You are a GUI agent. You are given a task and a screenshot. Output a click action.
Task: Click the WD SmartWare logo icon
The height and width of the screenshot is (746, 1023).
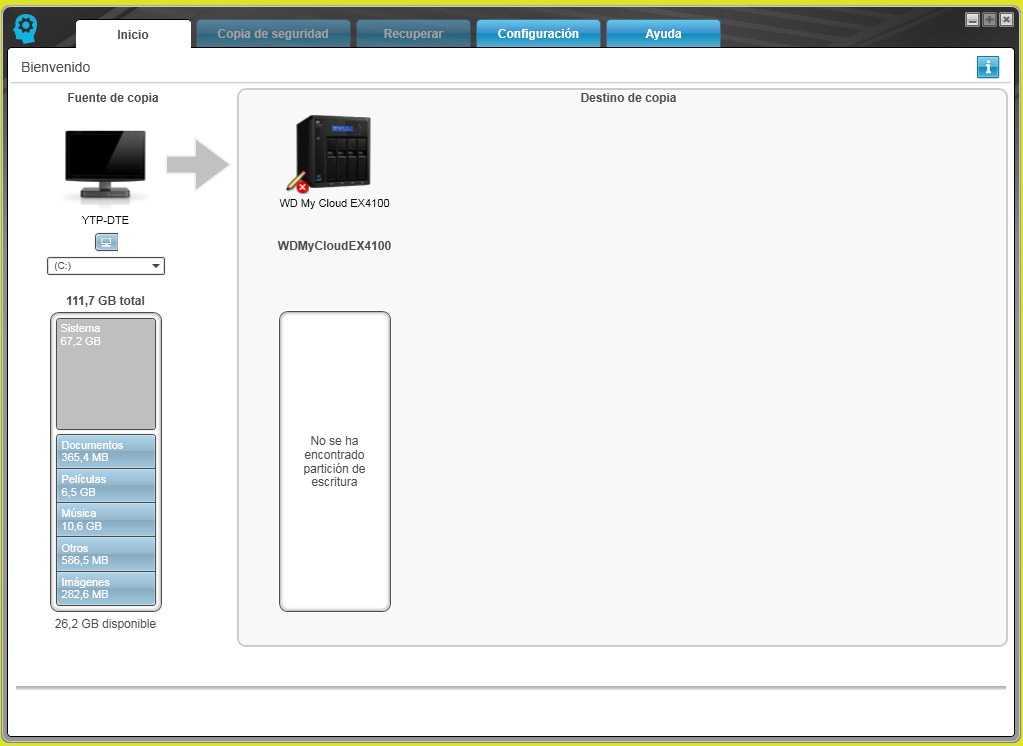pyautogui.click(x=24, y=27)
